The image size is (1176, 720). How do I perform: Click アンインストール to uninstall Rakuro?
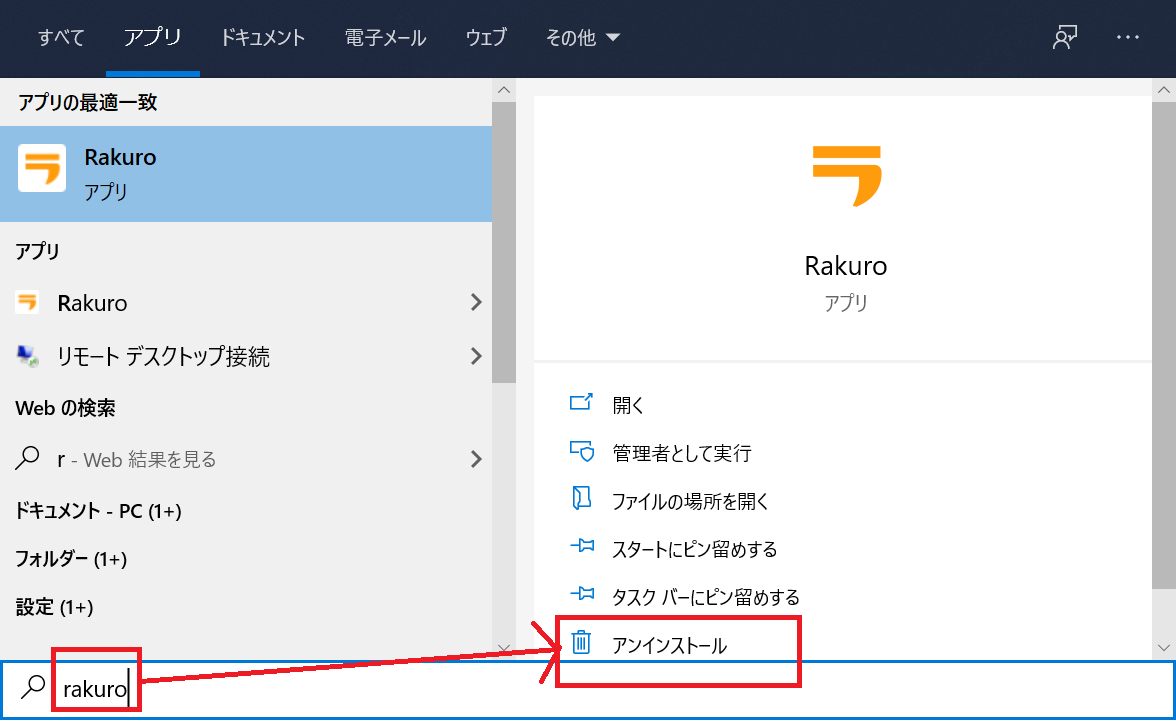coord(670,645)
